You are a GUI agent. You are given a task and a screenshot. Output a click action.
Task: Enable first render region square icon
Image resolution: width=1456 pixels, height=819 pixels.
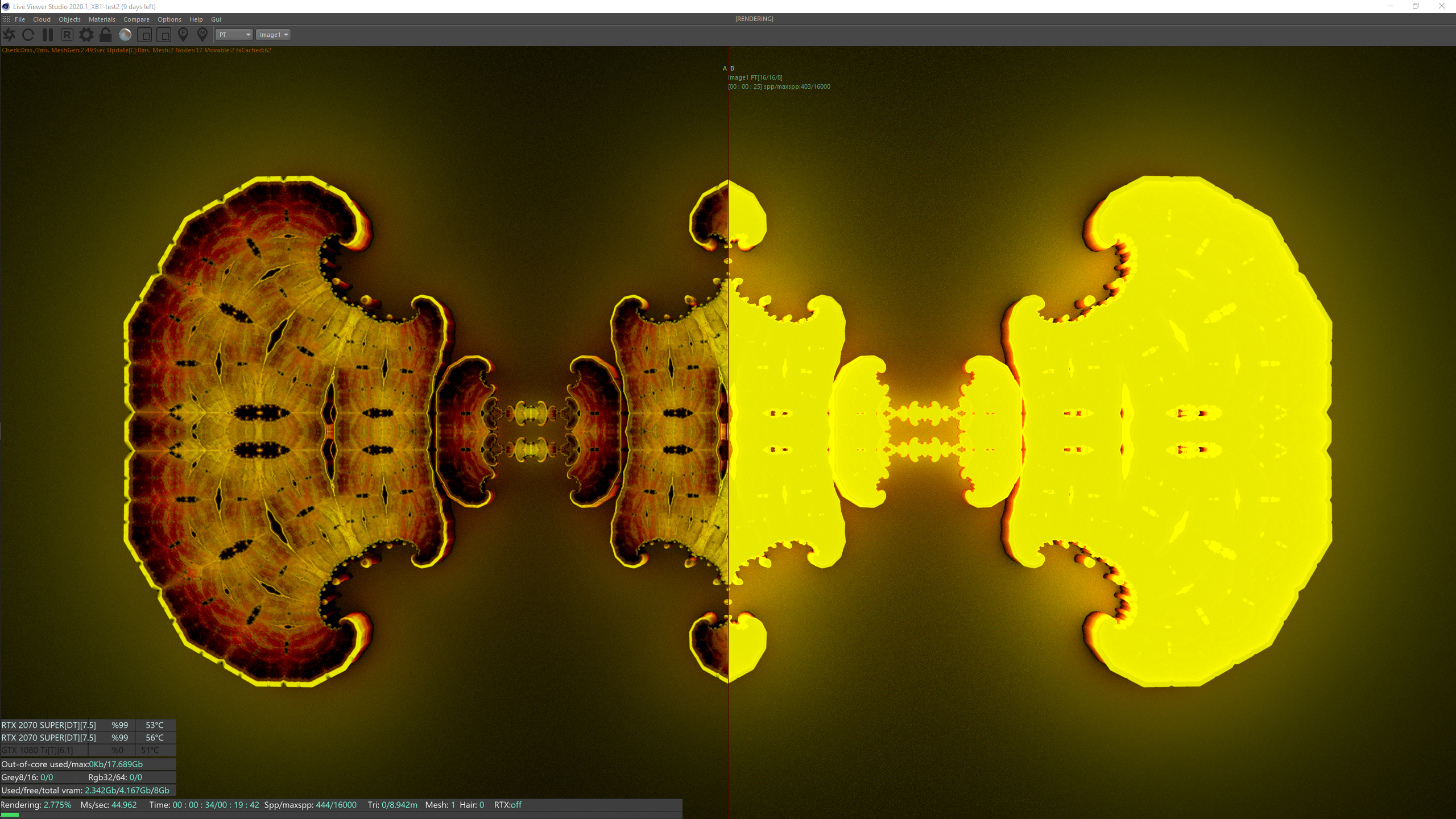[x=144, y=35]
